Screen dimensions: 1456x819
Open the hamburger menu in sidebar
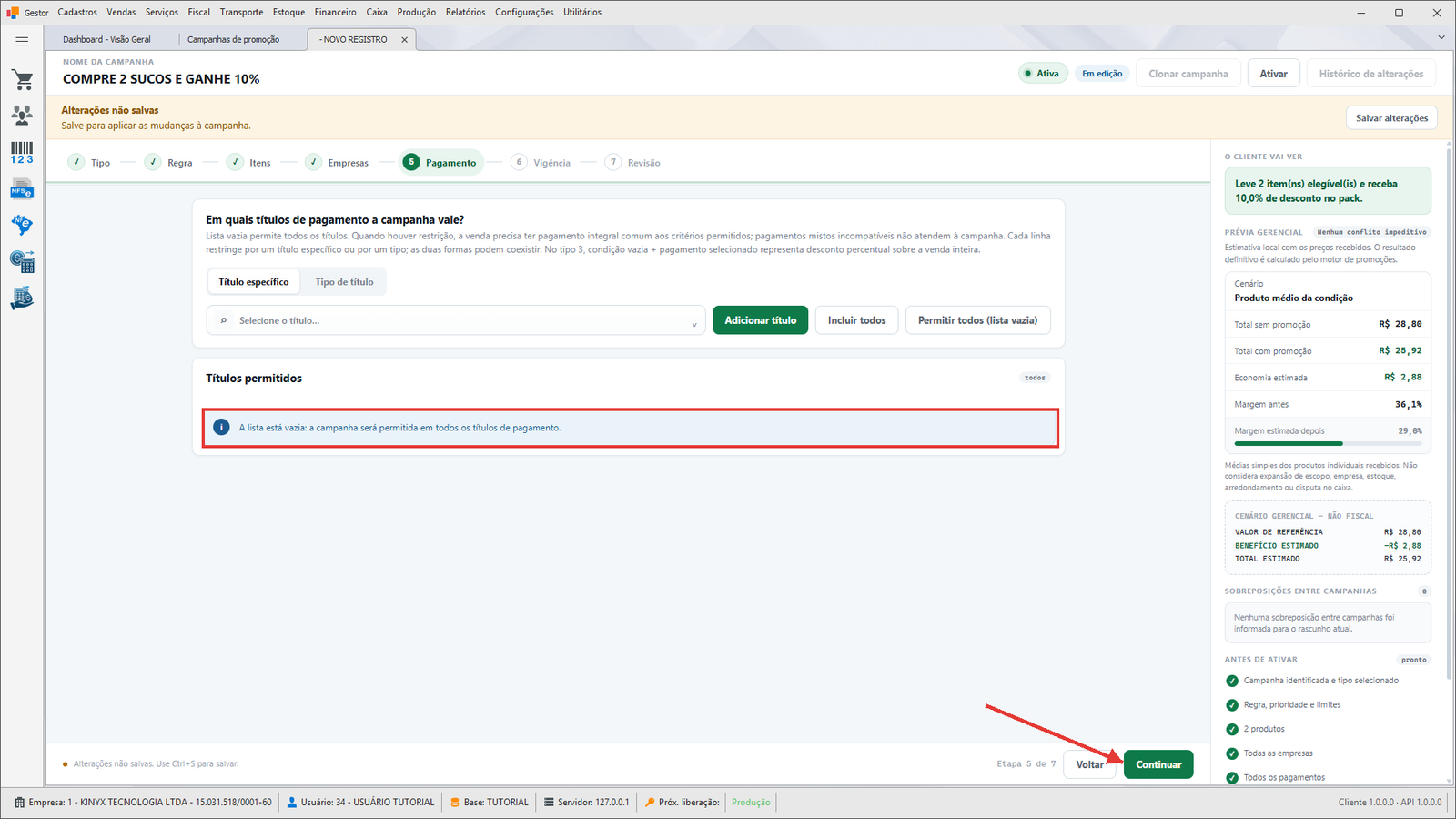22,41
